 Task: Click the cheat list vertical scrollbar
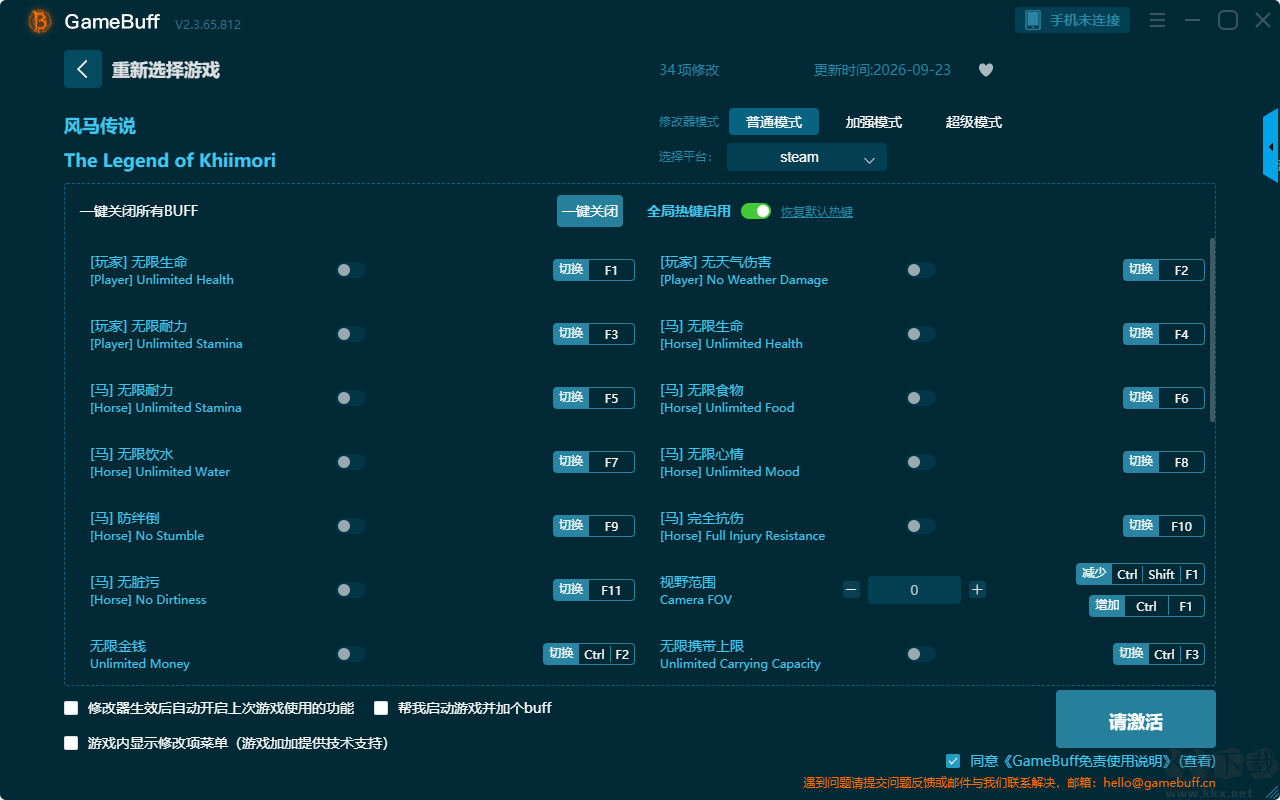[1213, 330]
